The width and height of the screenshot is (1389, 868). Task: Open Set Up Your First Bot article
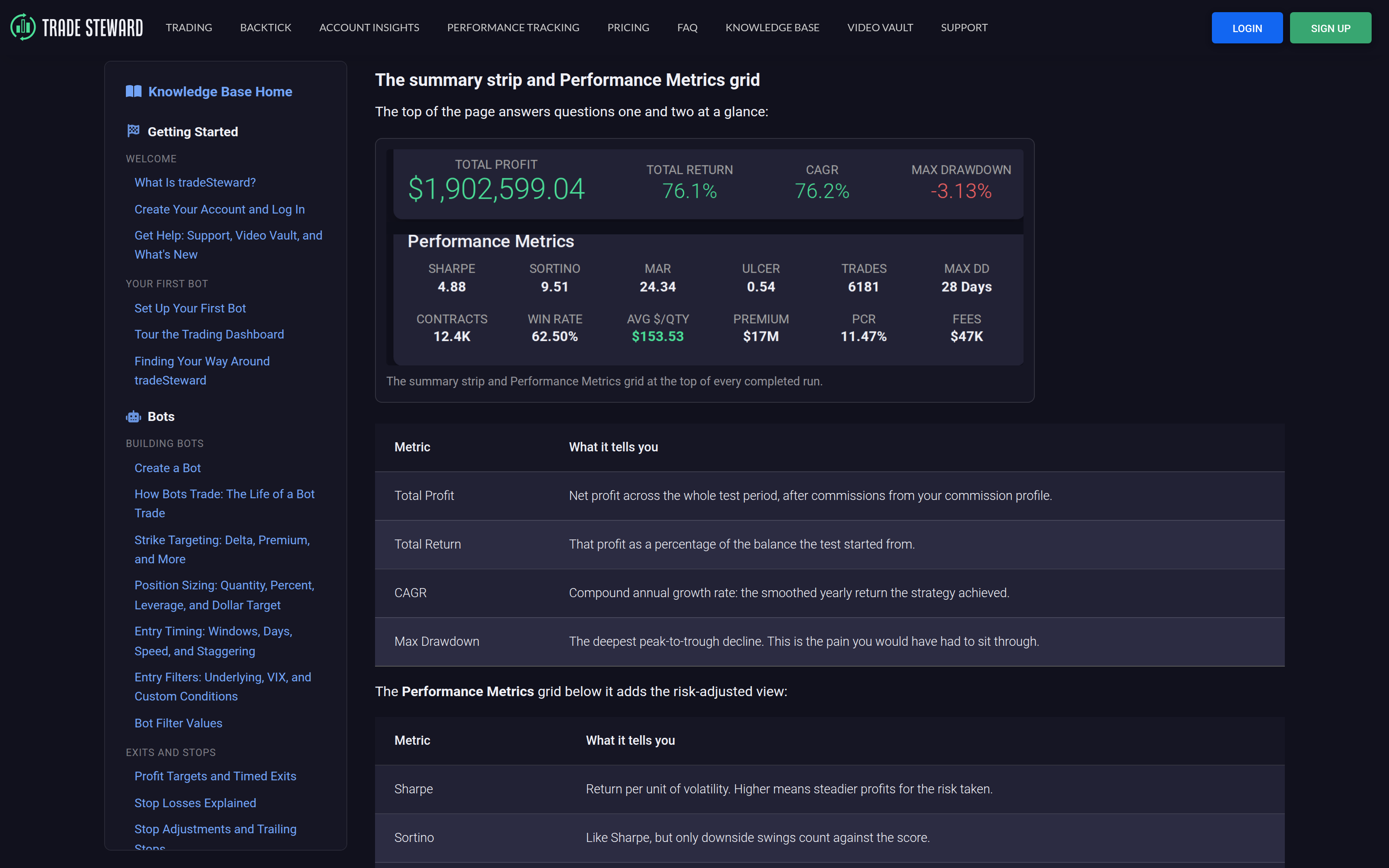coord(190,308)
